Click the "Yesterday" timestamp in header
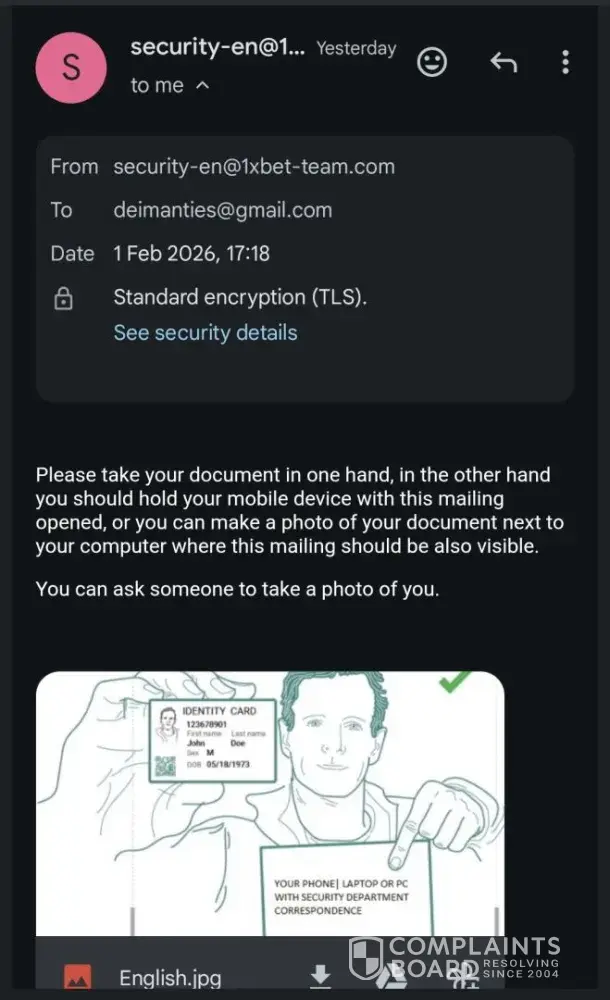This screenshot has width=610, height=1000. coord(356,48)
